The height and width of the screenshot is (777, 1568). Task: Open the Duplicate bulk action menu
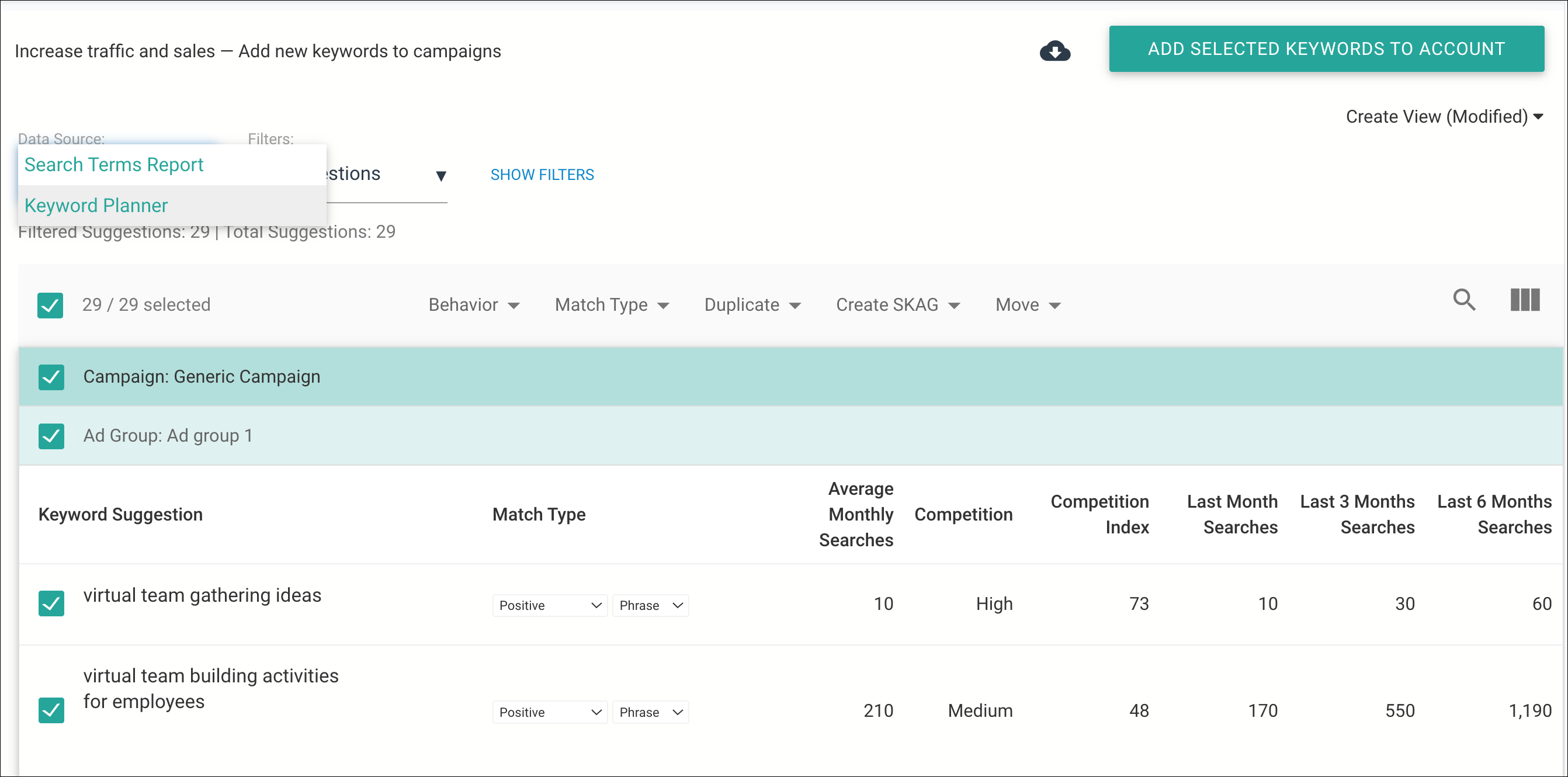(752, 305)
